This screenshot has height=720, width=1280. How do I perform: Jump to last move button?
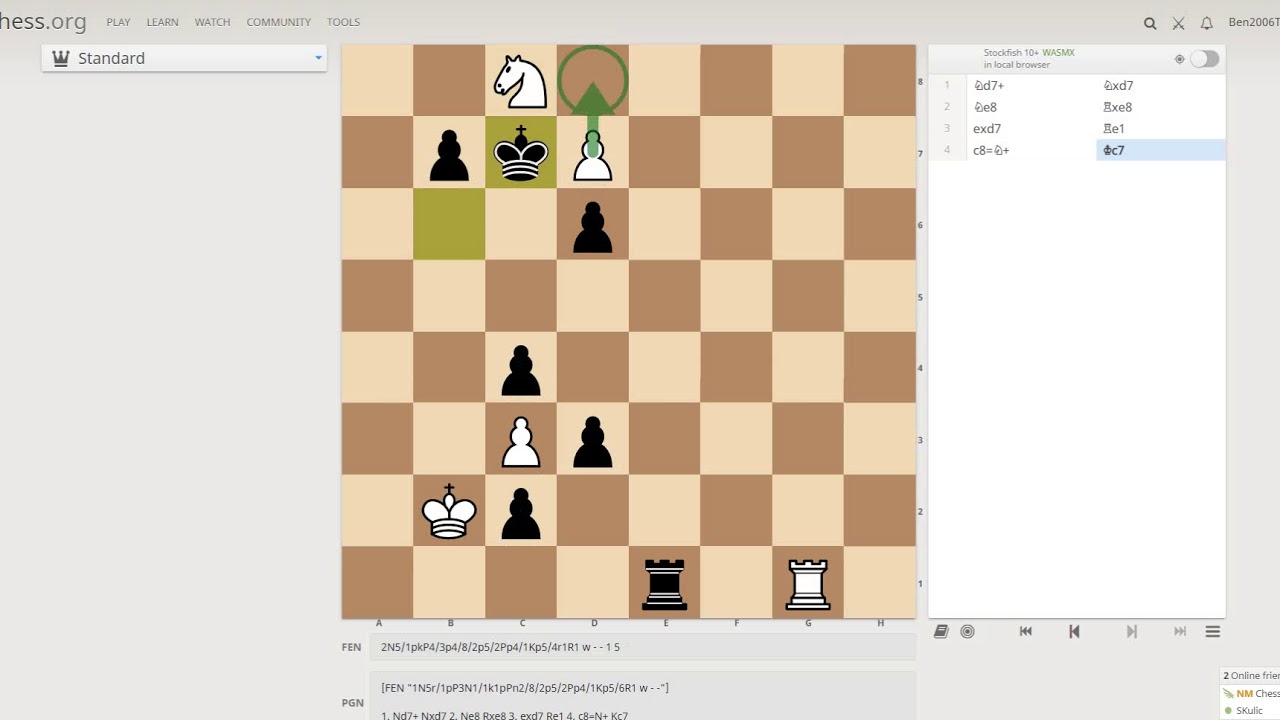point(1180,632)
